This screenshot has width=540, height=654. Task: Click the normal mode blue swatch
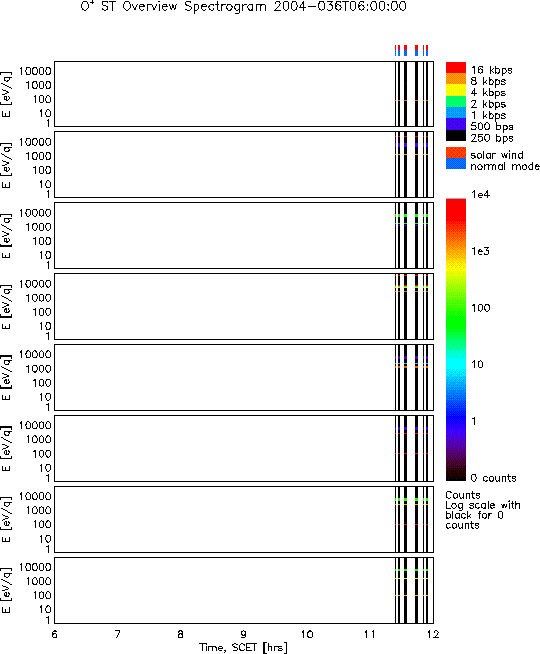456,164
